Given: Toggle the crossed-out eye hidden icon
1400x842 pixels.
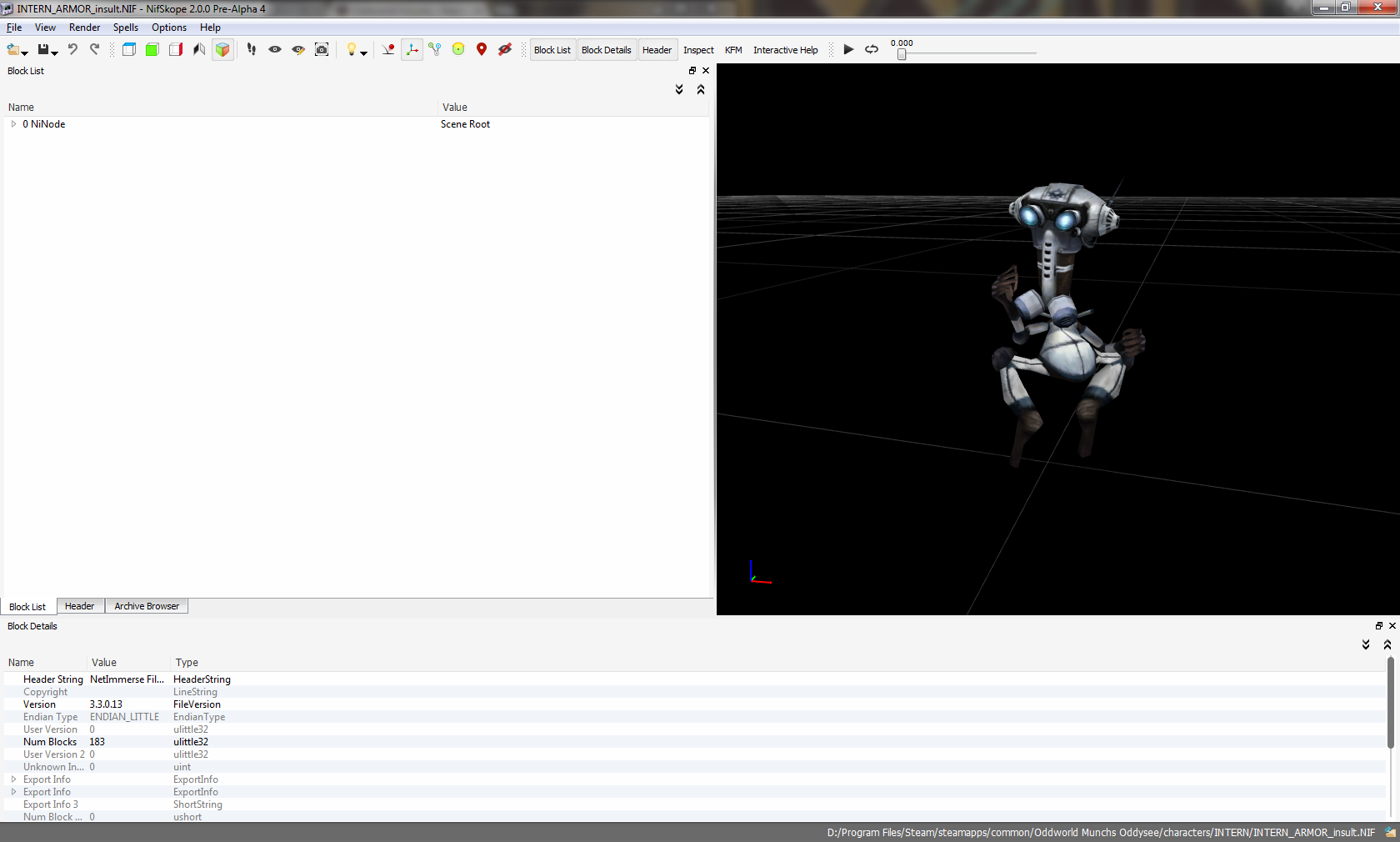Looking at the screenshot, I should coord(505,50).
